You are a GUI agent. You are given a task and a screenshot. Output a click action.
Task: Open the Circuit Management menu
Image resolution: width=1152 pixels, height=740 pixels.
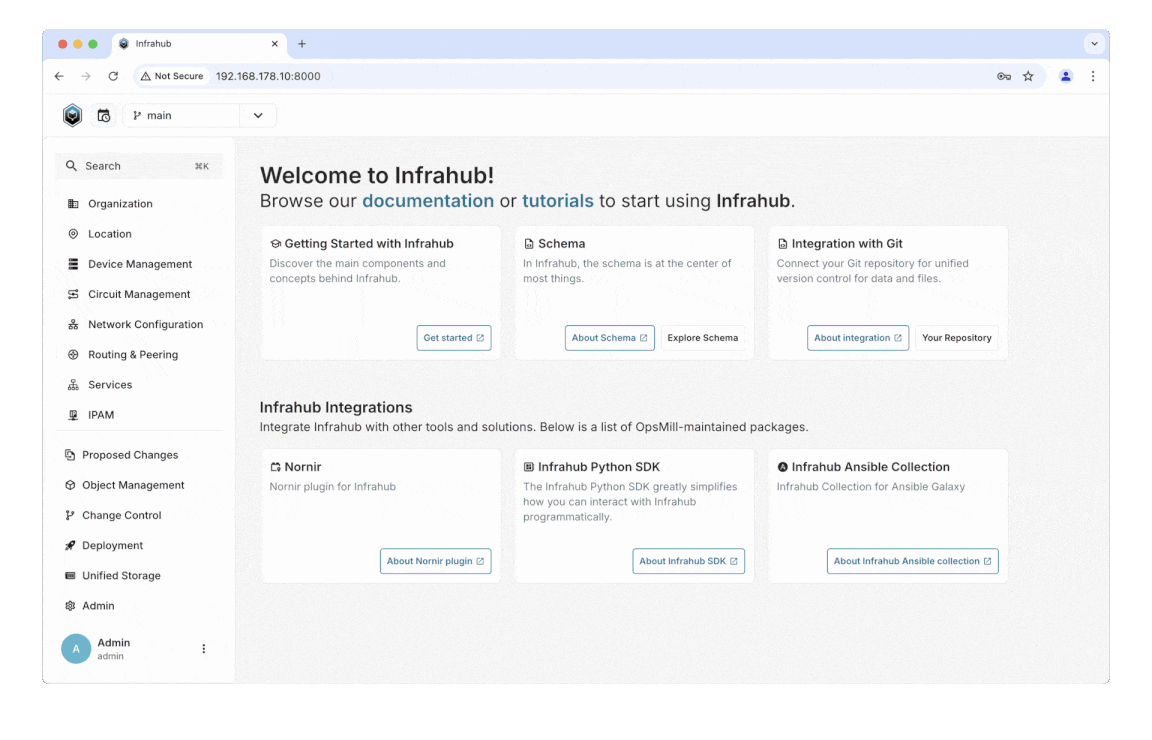pos(139,294)
